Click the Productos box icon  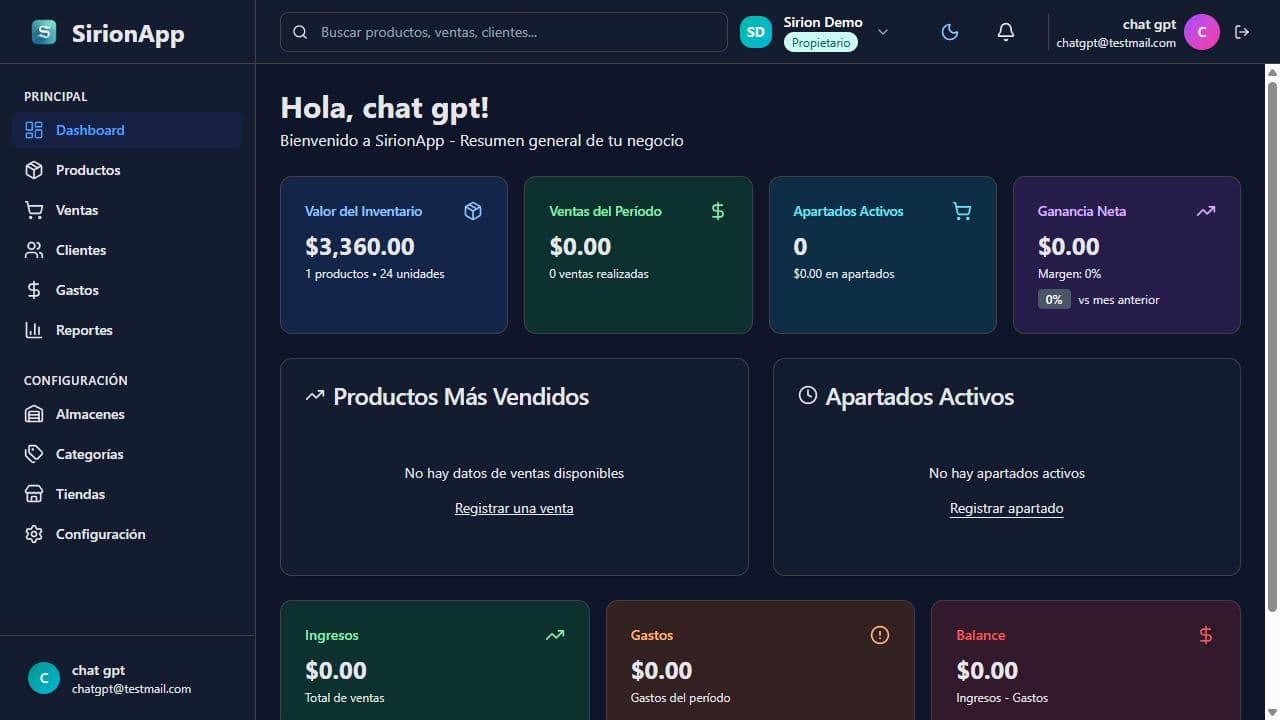click(x=34, y=170)
